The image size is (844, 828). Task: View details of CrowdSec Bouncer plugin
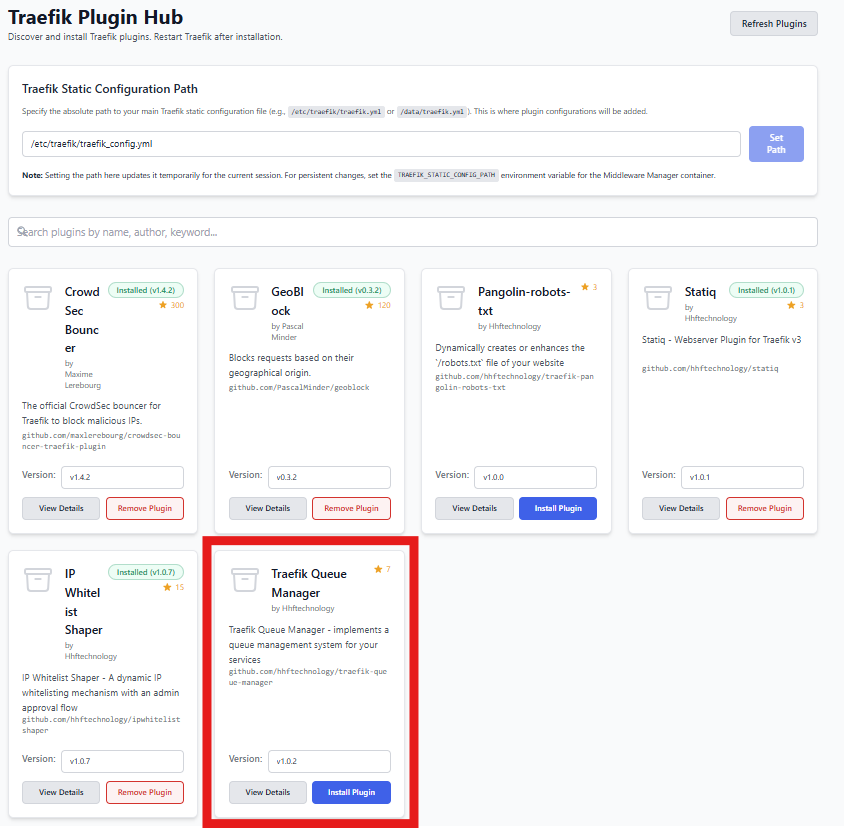pyautogui.click(x=61, y=508)
